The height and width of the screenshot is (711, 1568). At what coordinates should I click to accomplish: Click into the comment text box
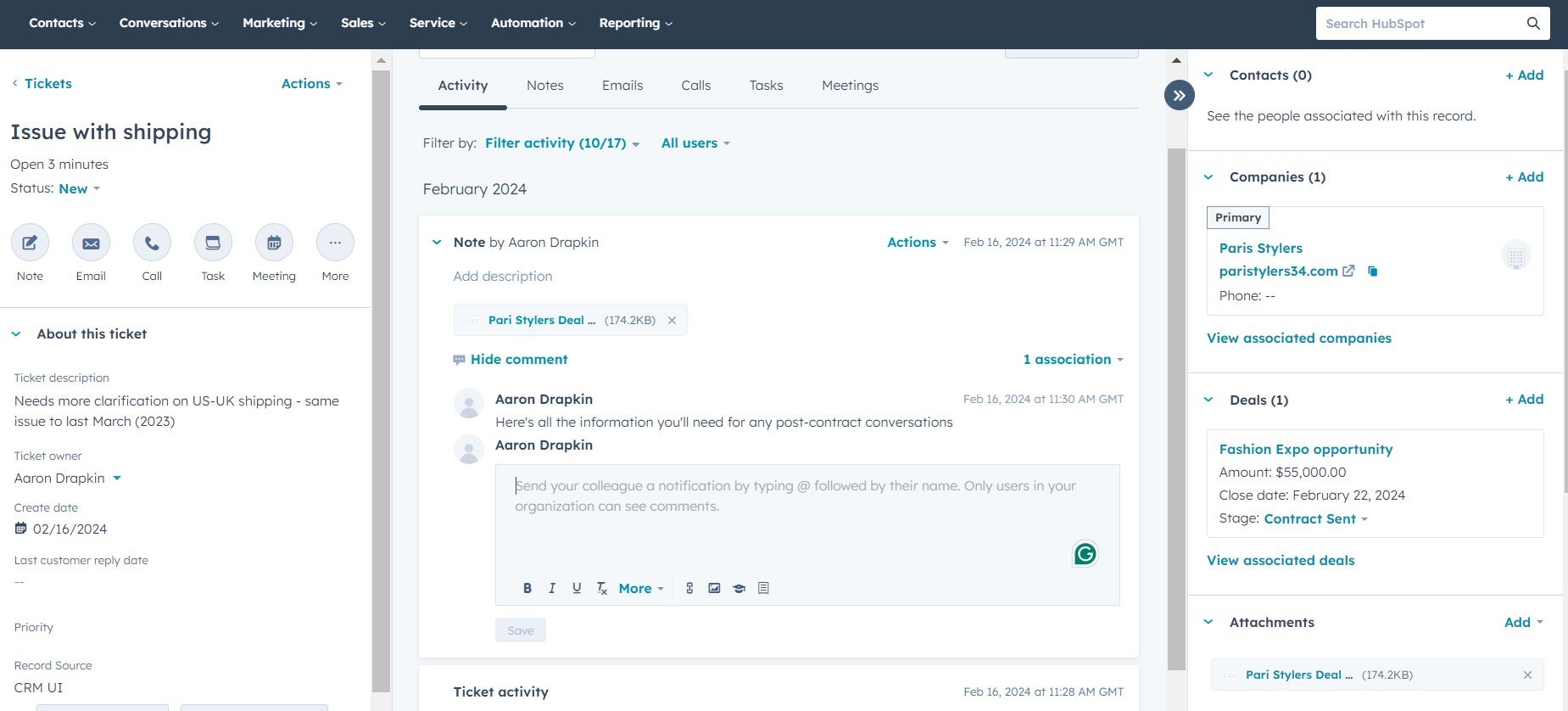(807, 518)
